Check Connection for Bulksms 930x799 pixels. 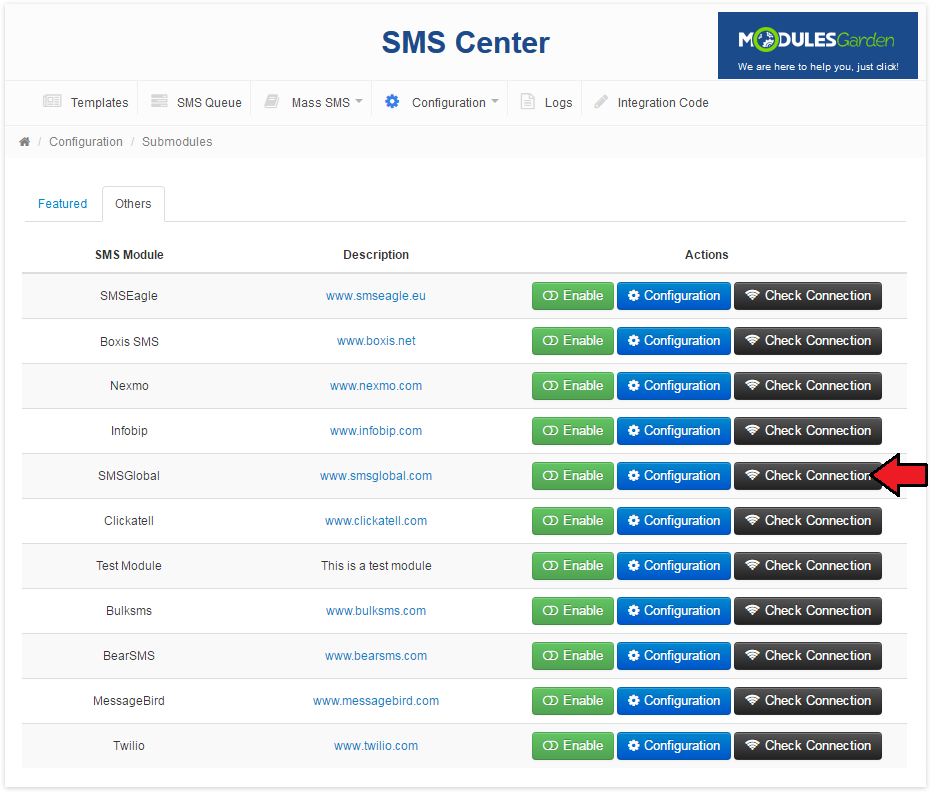point(808,611)
